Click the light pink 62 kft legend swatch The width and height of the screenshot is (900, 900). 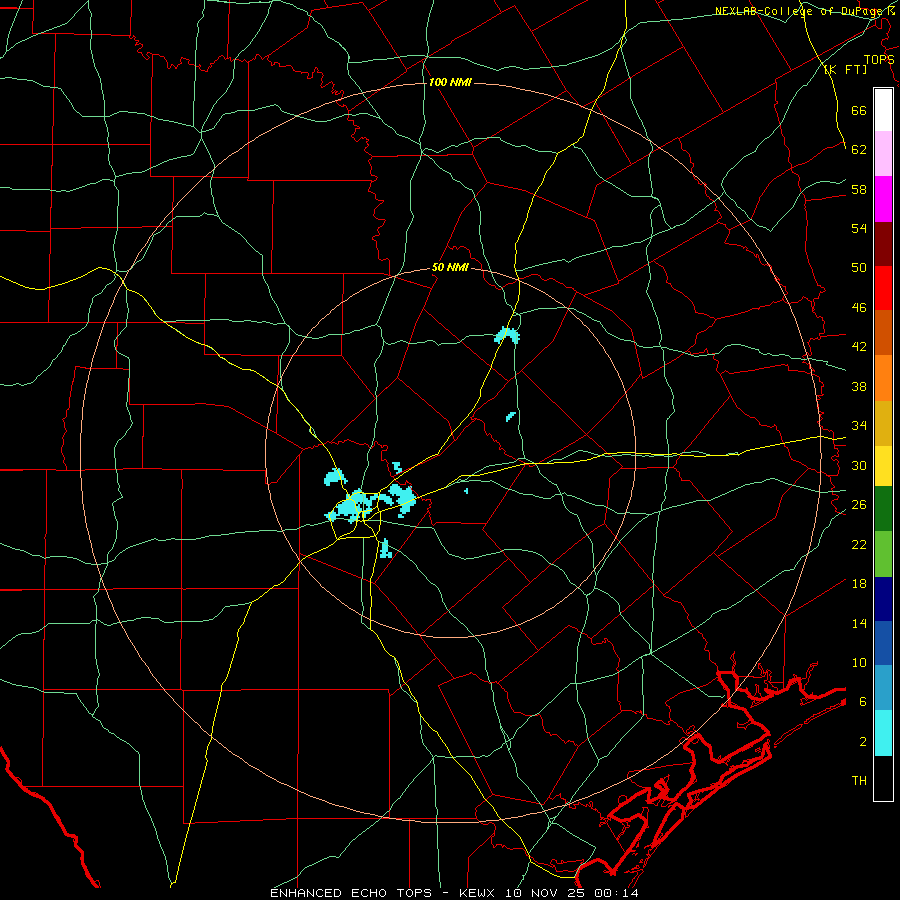pos(883,154)
